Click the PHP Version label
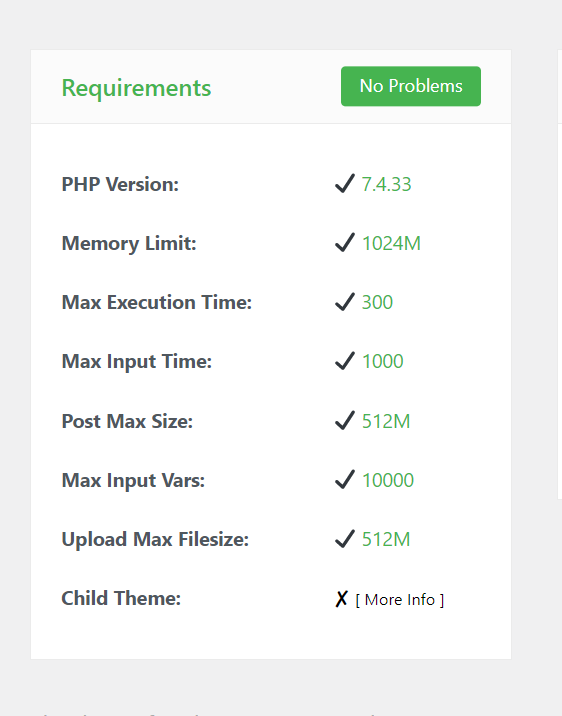The image size is (562, 716). click(x=120, y=184)
